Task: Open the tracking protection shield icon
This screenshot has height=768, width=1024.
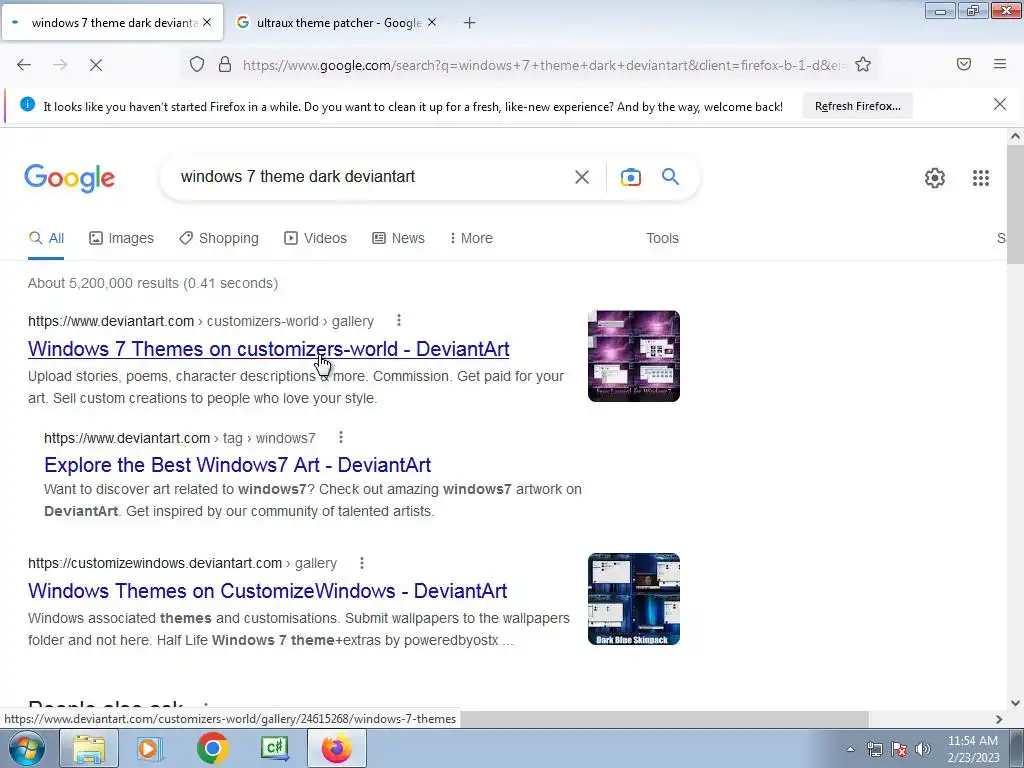Action: pos(197,65)
